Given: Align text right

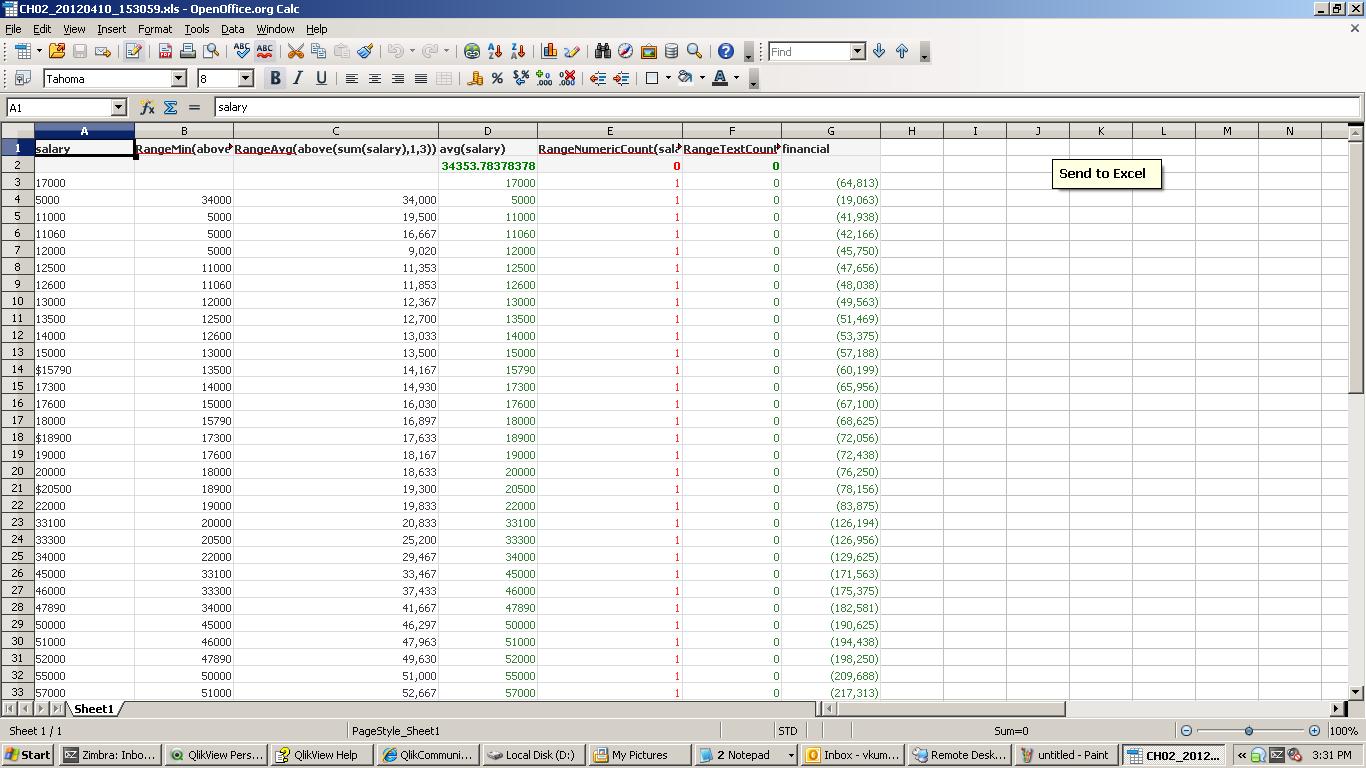Looking at the screenshot, I should point(398,78).
